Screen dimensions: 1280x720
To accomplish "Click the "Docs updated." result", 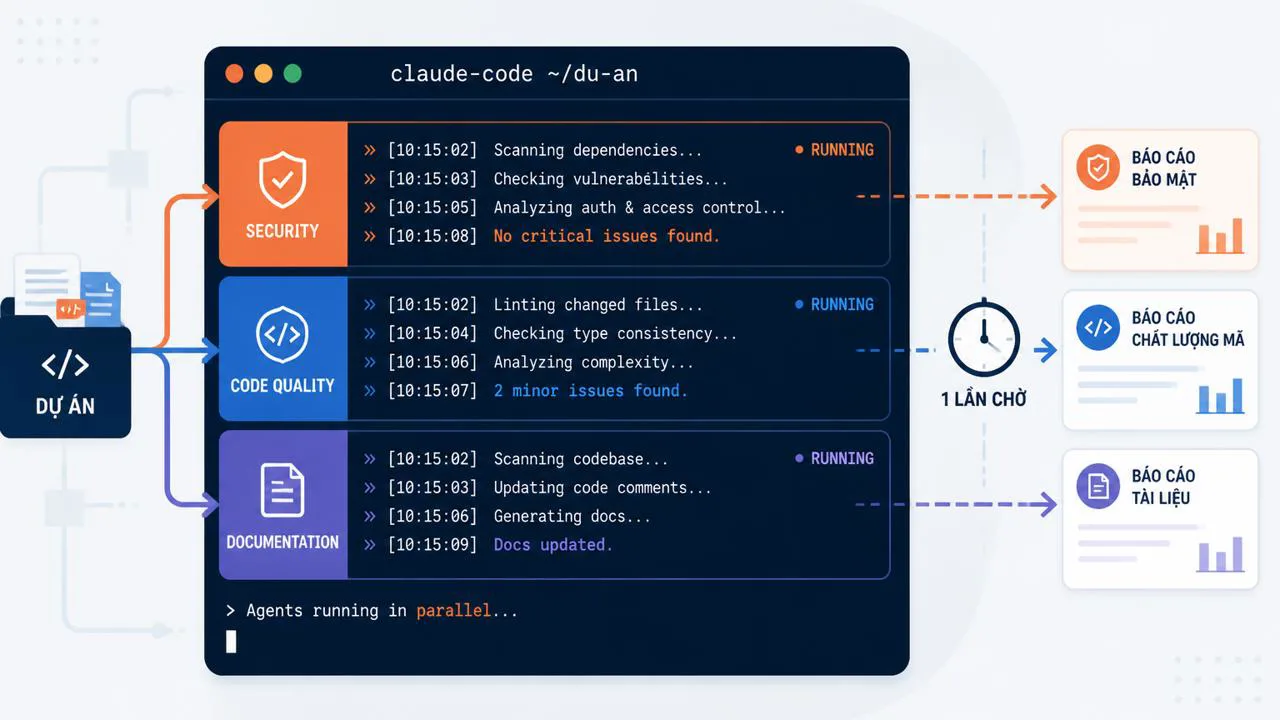I will coord(553,545).
